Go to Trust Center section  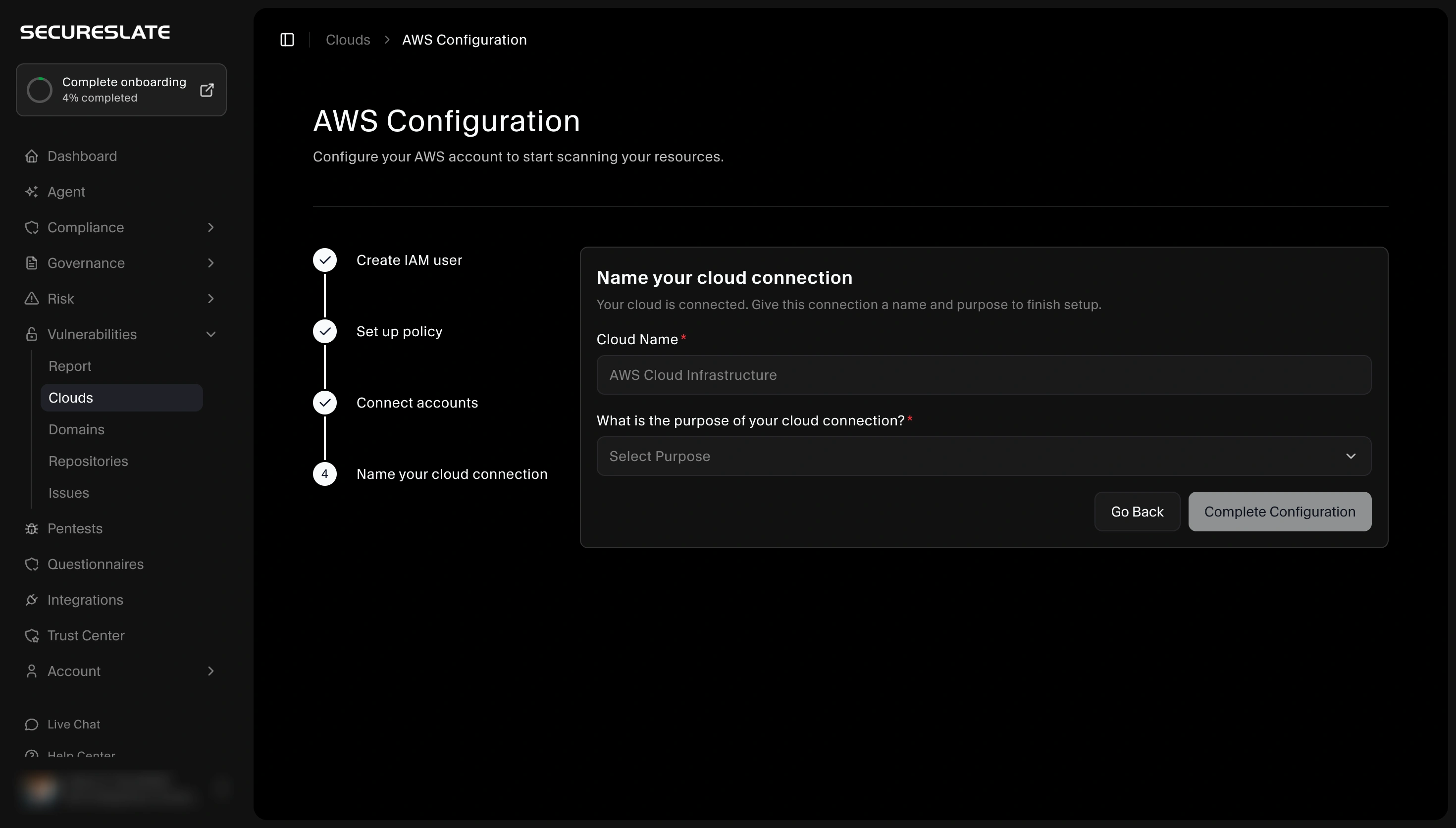point(86,636)
